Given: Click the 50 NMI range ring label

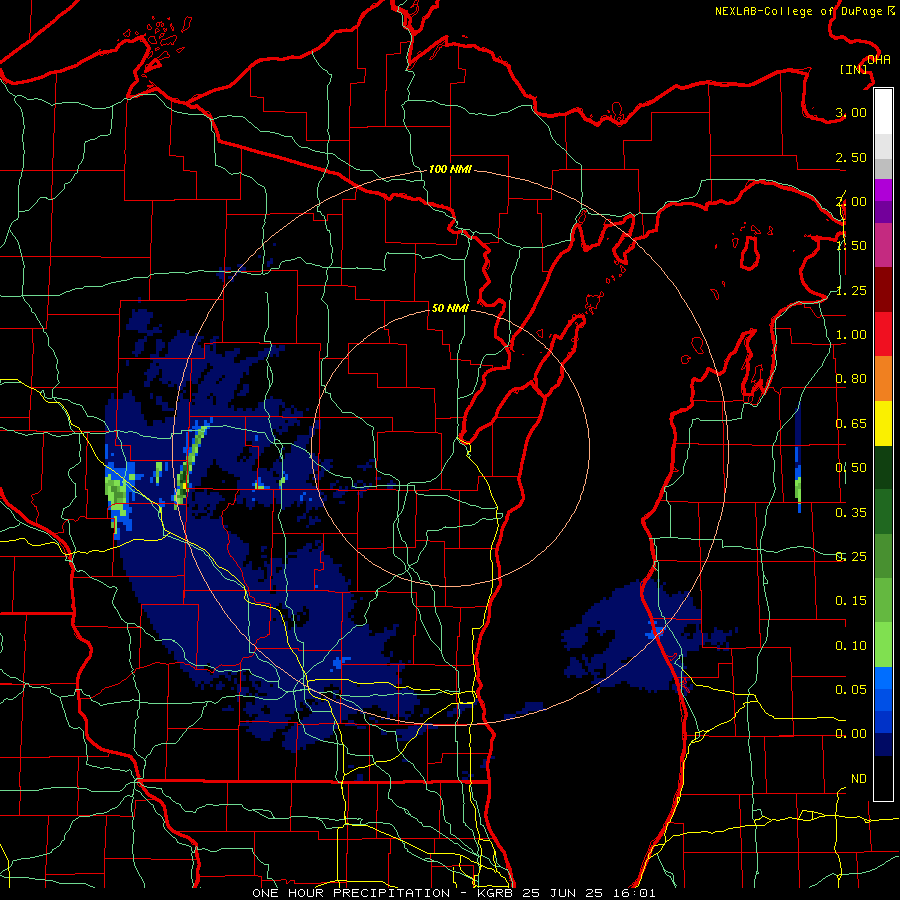Looking at the screenshot, I should [x=450, y=308].
